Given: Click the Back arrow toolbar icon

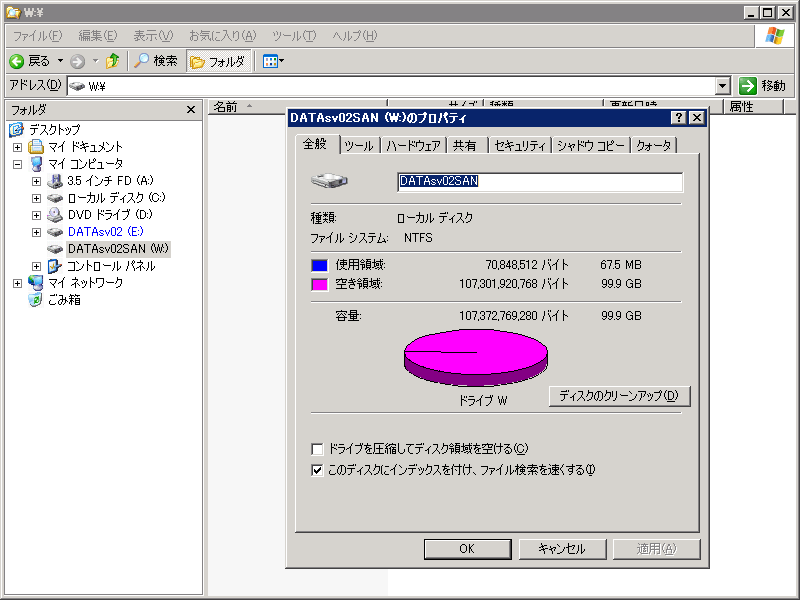Looking at the screenshot, I should (x=18, y=61).
